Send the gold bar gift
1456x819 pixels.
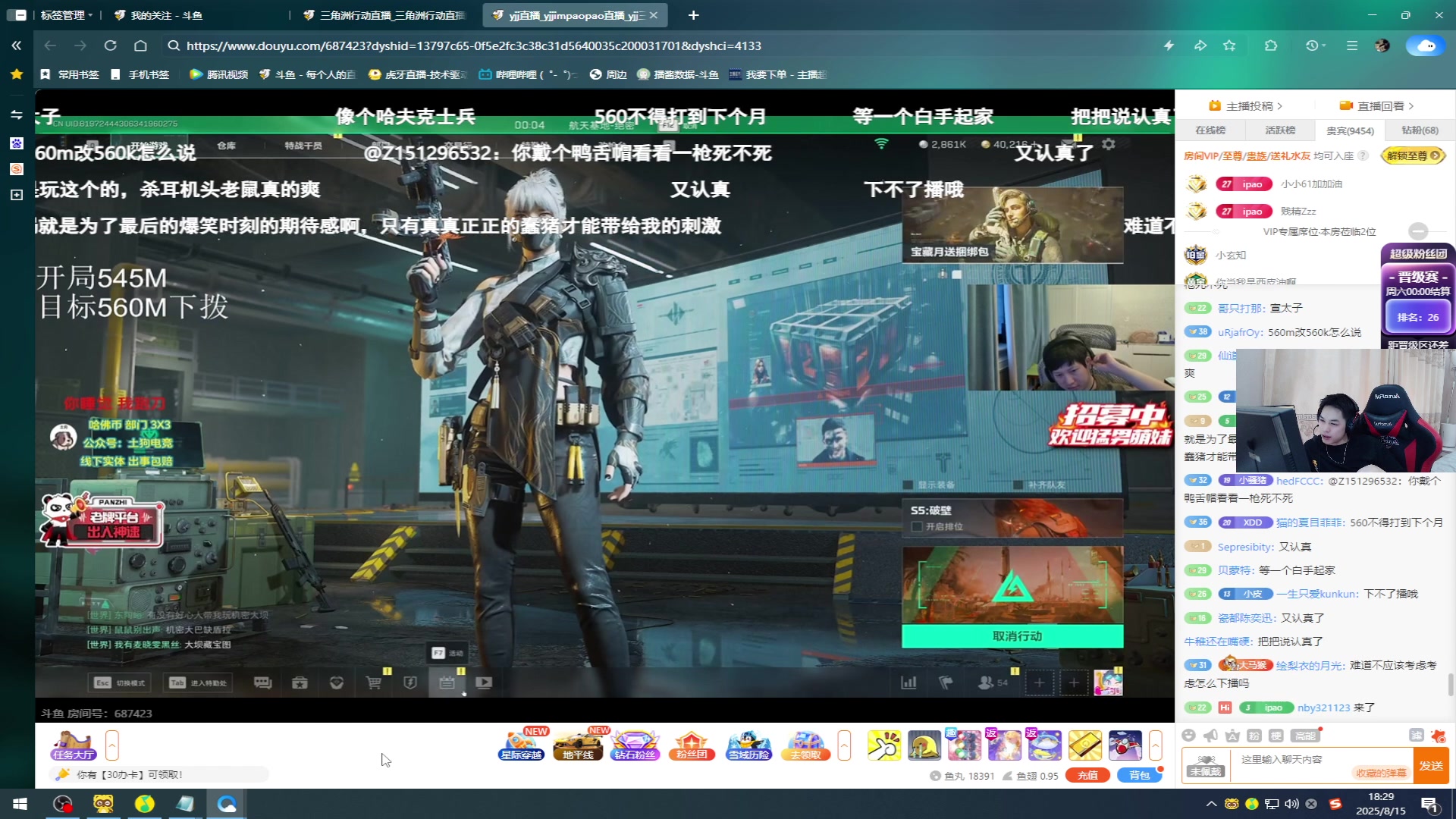click(x=1085, y=745)
